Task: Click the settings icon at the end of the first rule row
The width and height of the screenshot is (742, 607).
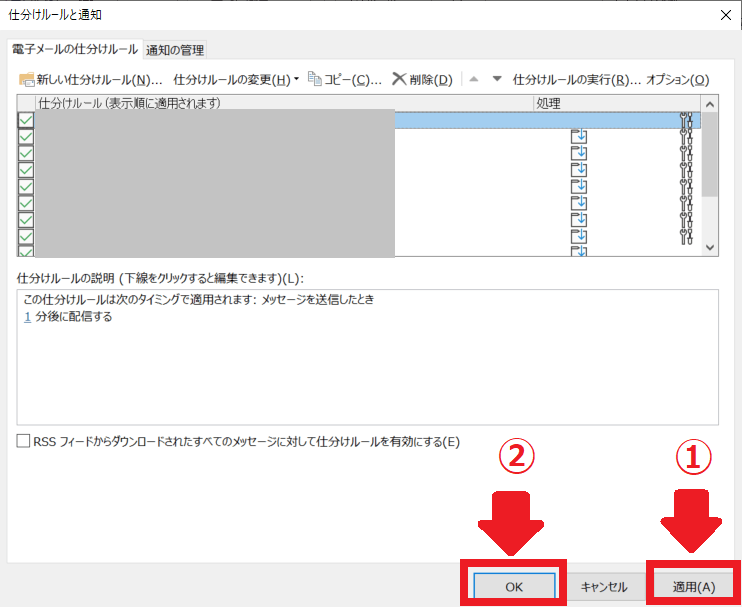Action: pos(686,121)
